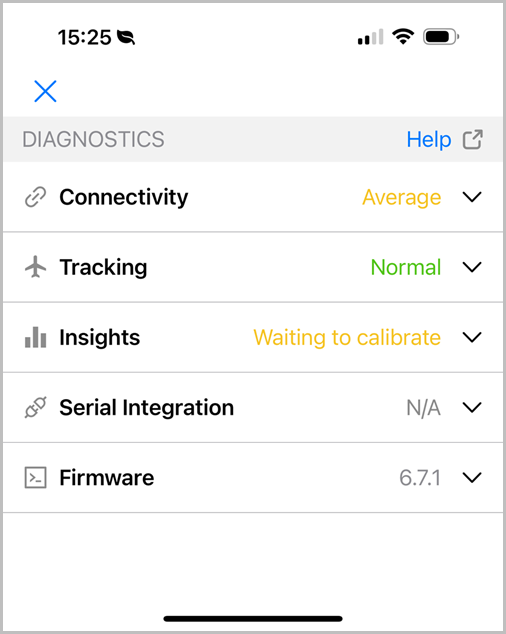
Task: Tap the Average connectivity status
Action: coord(402,197)
